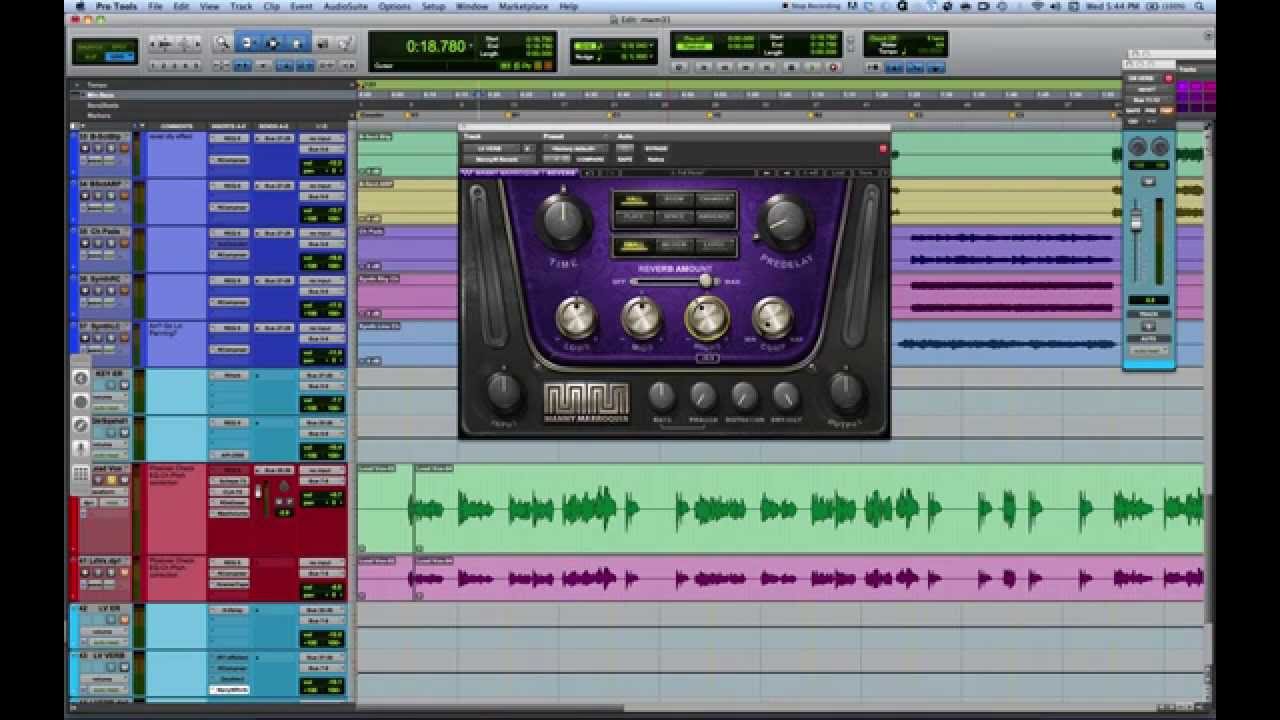Toggle plugin BYPASS button
Screen dimensions: 1280x720
pos(656,148)
